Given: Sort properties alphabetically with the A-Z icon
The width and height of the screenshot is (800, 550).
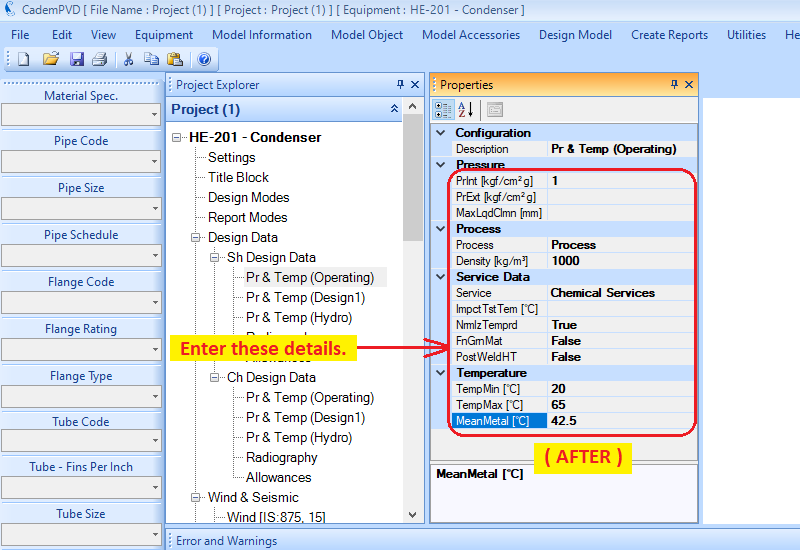Looking at the screenshot, I should tap(467, 109).
